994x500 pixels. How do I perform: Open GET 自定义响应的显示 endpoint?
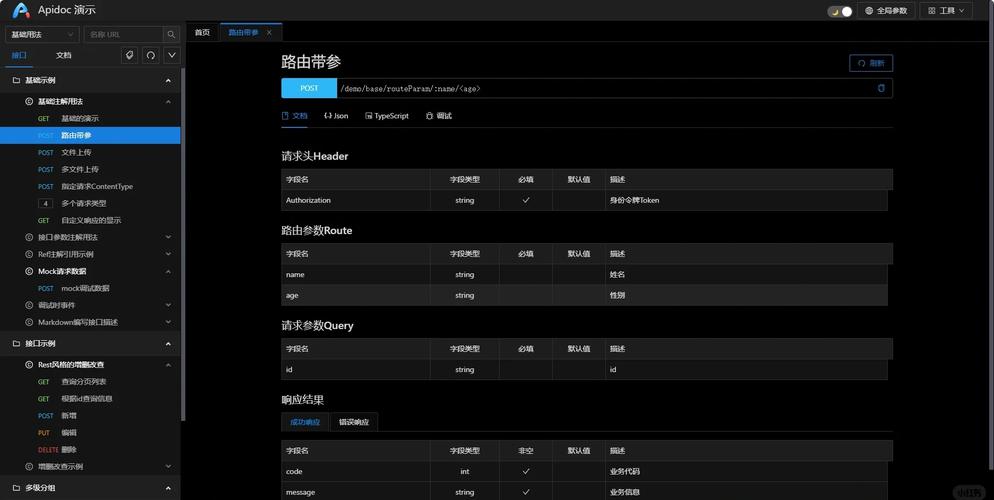tap(90, 221)
